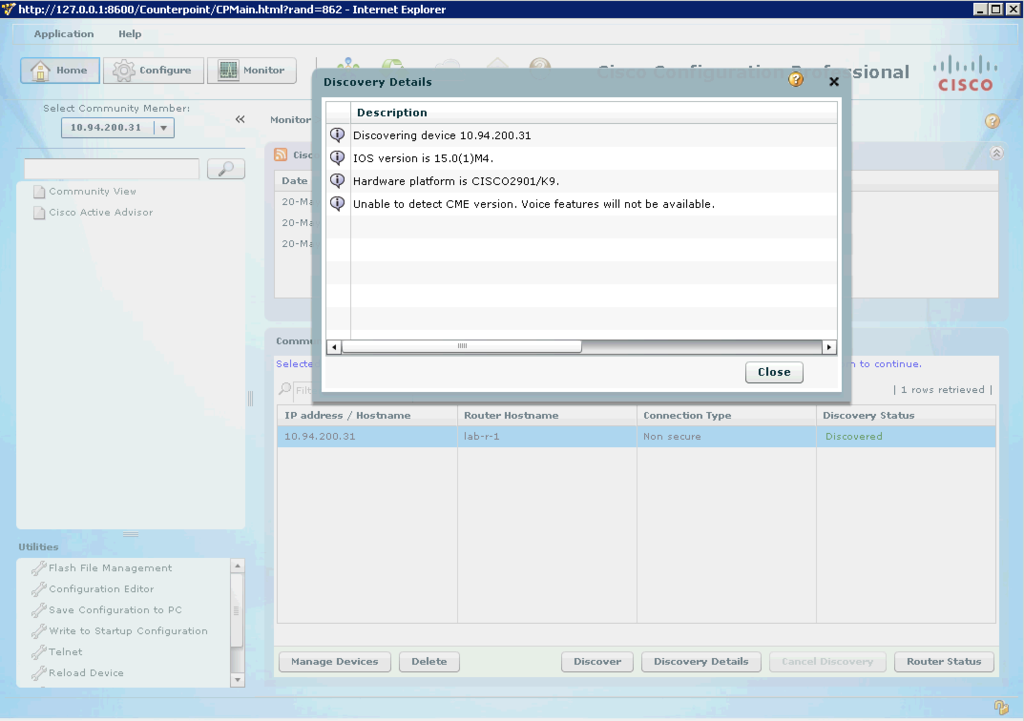The width and height of the screenshot is (1024, 721).
Task: Select the "Non secure" connection type cell
Action: [726, 436]
